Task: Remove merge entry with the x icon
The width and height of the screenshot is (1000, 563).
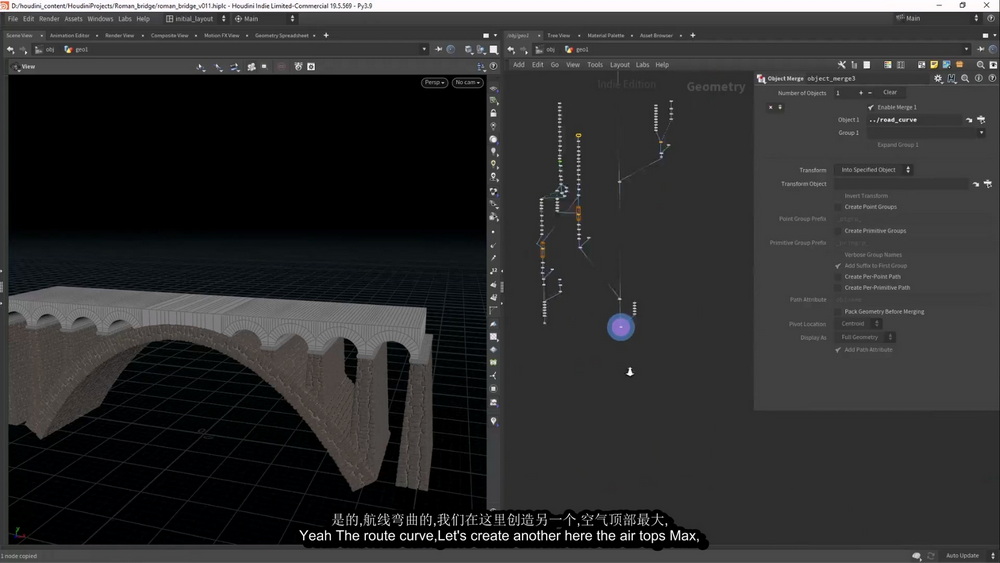Action: pyautogui.click(x=770, y=107)
